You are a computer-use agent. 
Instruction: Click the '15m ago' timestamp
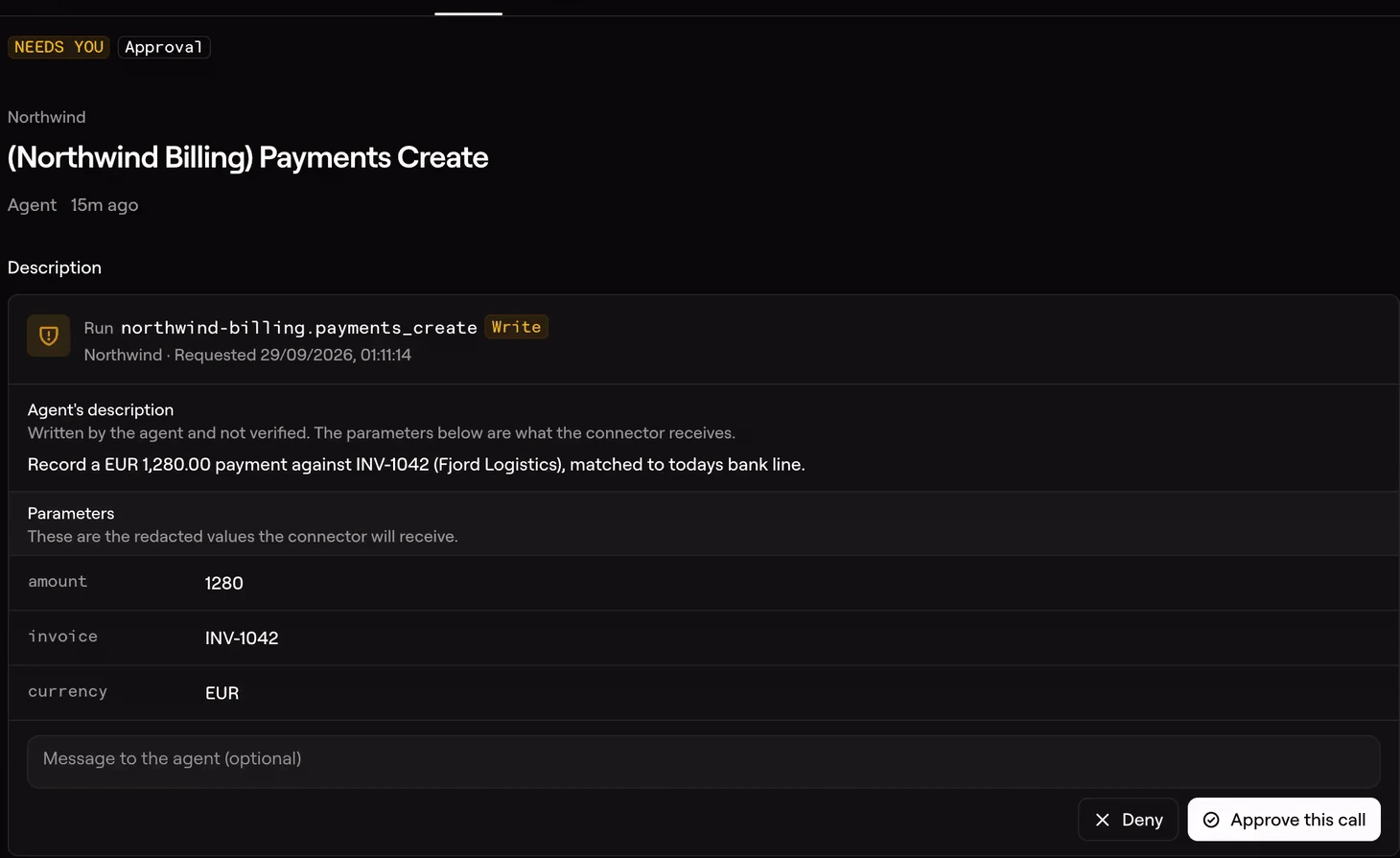tap(105, 205)
